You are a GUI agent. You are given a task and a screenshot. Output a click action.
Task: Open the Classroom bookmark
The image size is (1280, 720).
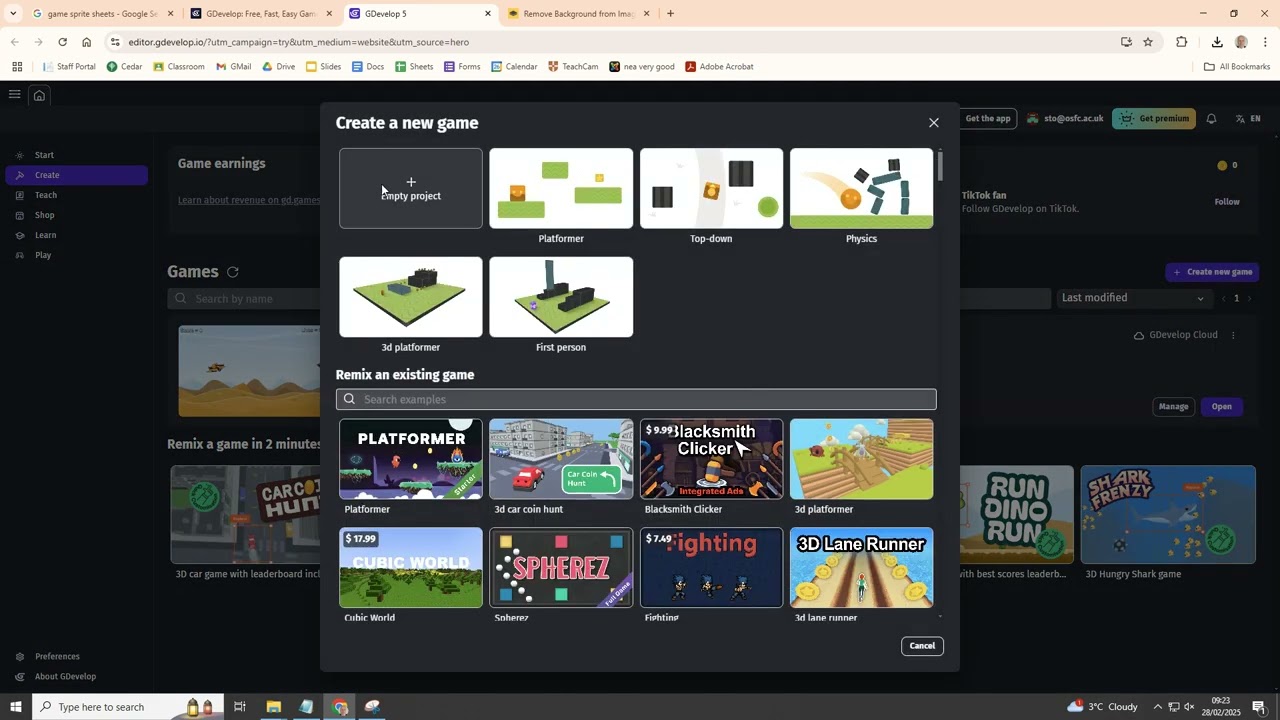pyautogui.click(x=178, y=67)
